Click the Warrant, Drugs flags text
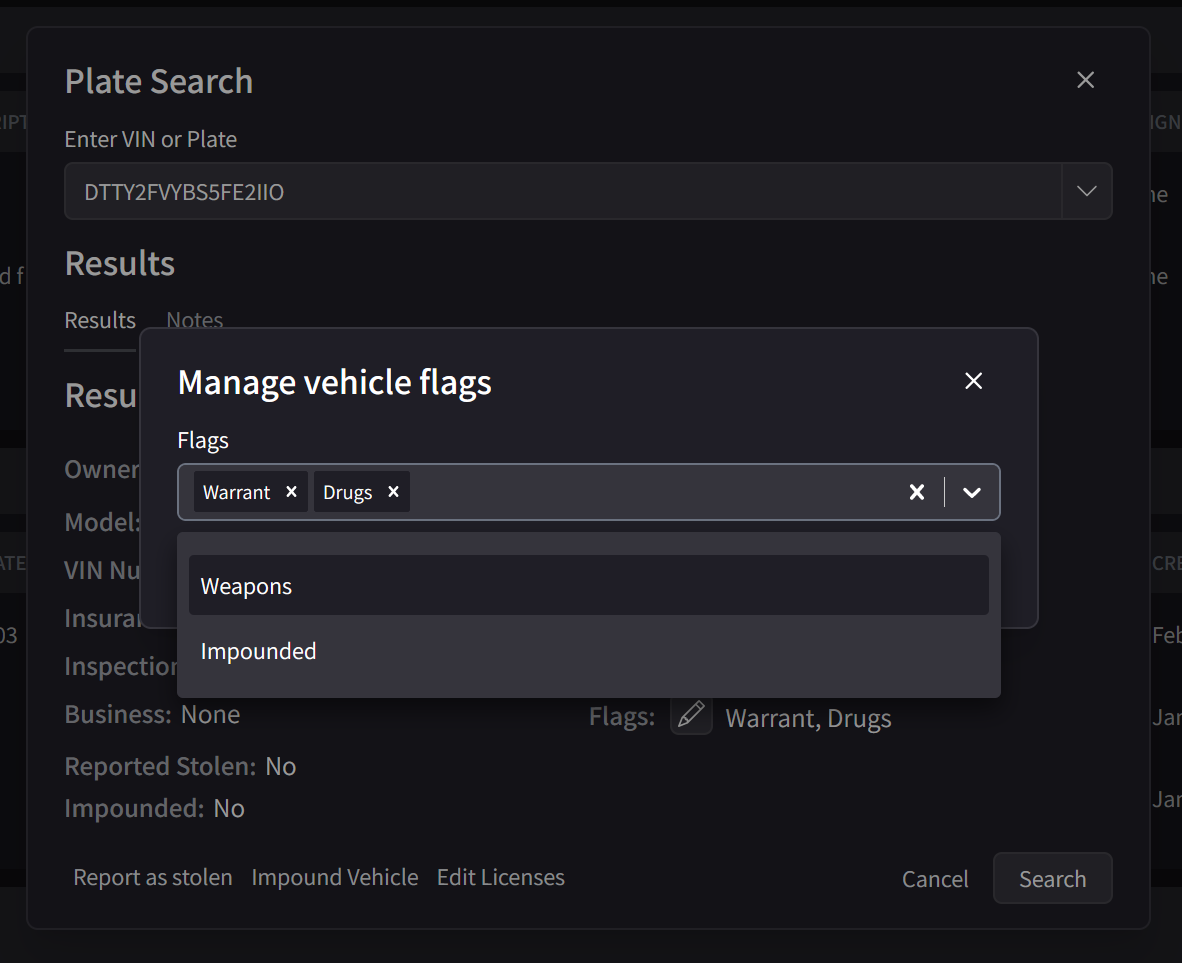Image resolution: width=1182 pixels, height=963 pixels. click(x=808, y=718)
